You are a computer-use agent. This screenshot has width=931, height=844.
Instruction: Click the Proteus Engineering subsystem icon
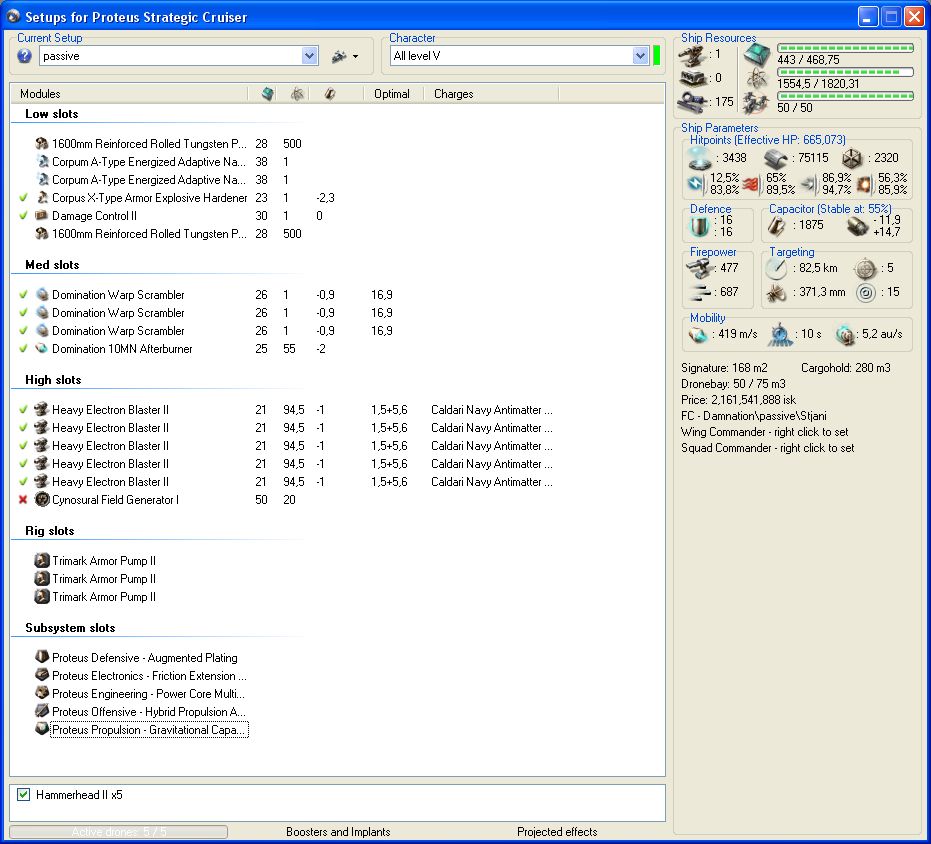pyautogui.click(x=42, y=693)
